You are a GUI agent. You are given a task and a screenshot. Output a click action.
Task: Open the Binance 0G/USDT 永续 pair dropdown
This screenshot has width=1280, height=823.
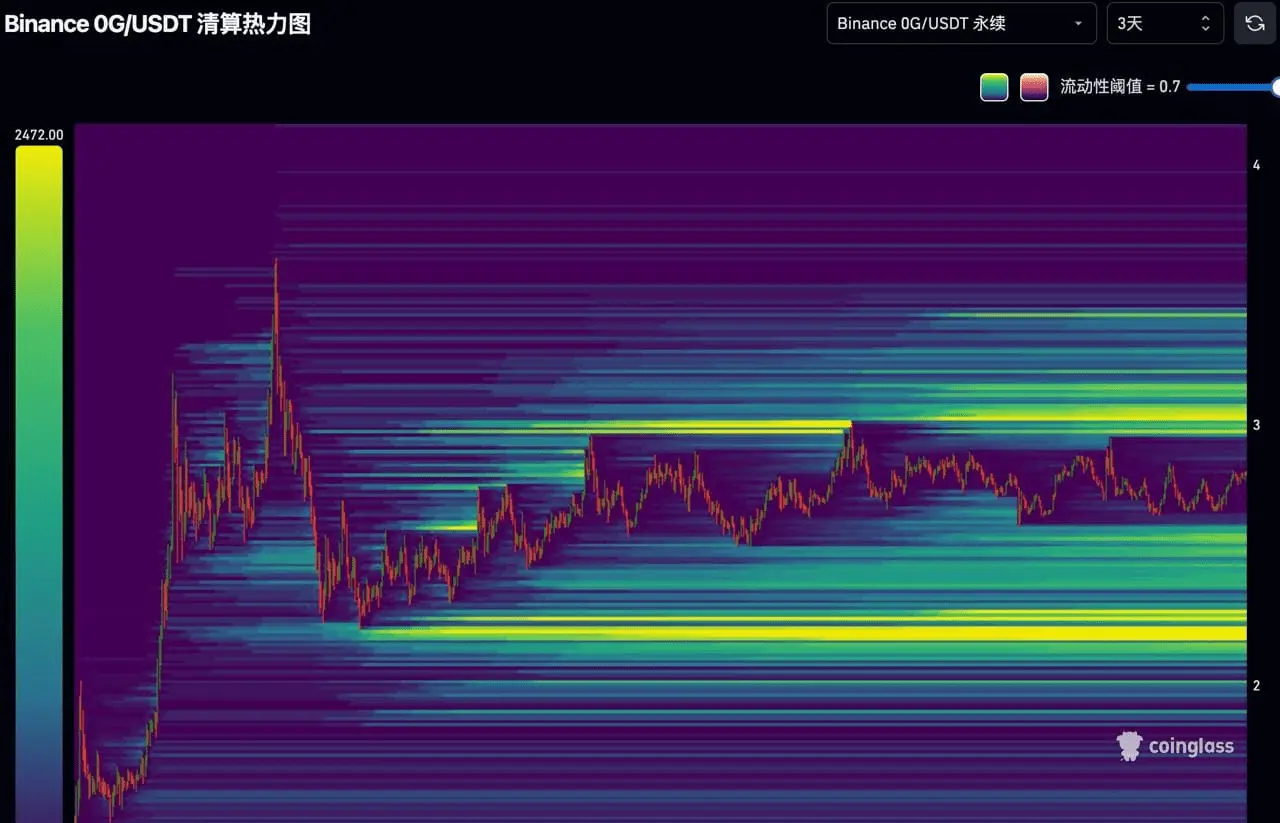tap(961, 23)
